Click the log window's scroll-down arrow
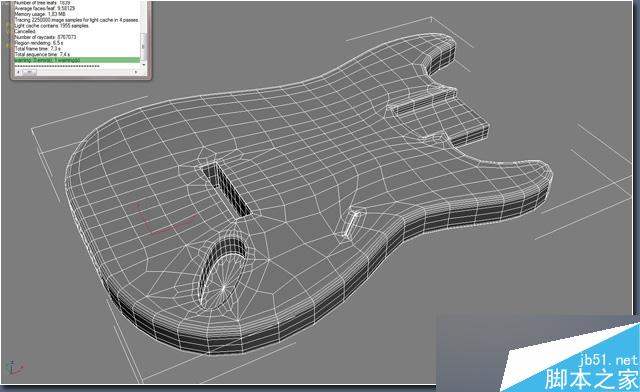The width and height of the screenshot is (640, 392). 144,65
